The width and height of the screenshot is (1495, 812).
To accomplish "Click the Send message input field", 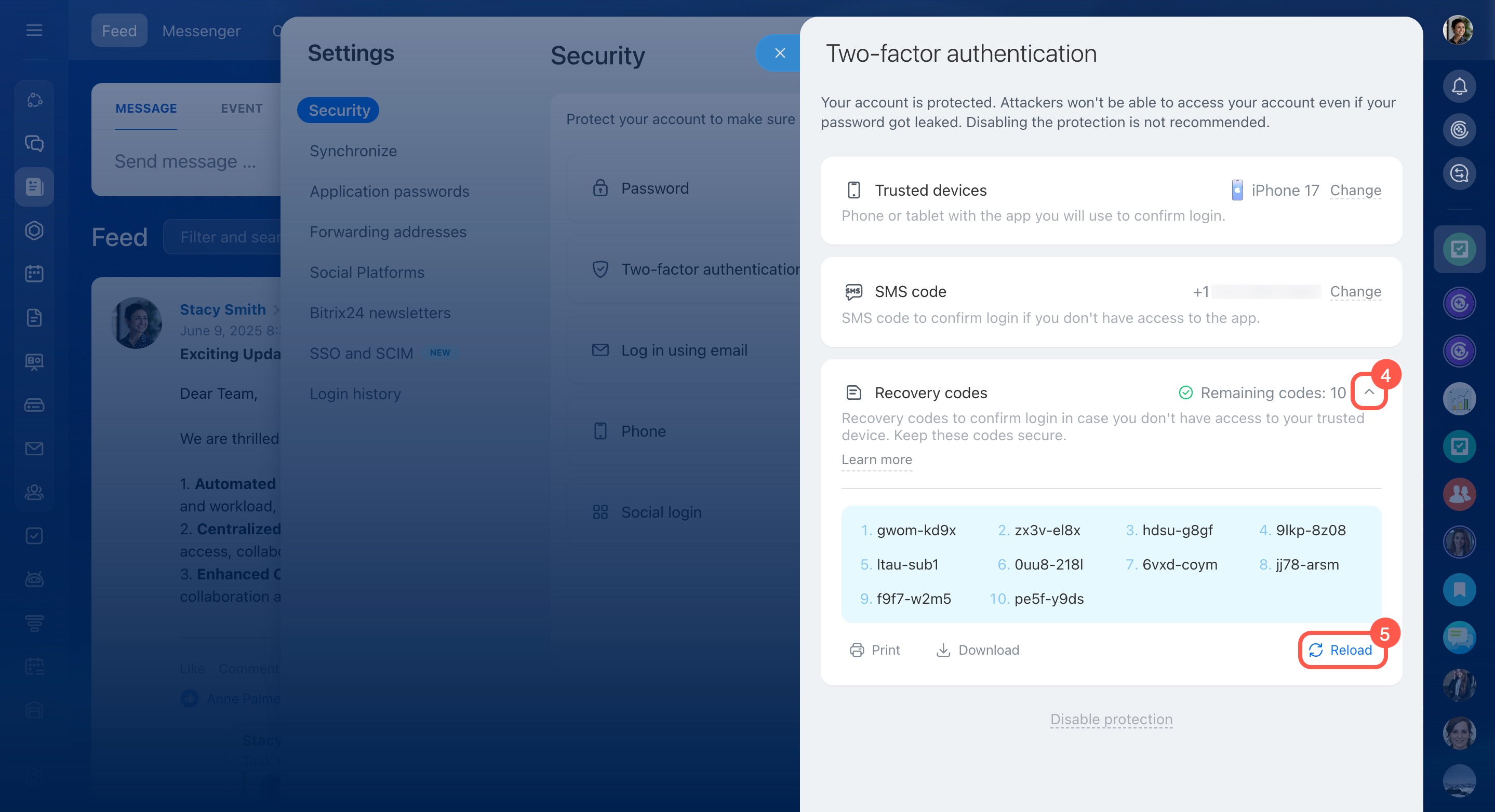I will (185, 161).
